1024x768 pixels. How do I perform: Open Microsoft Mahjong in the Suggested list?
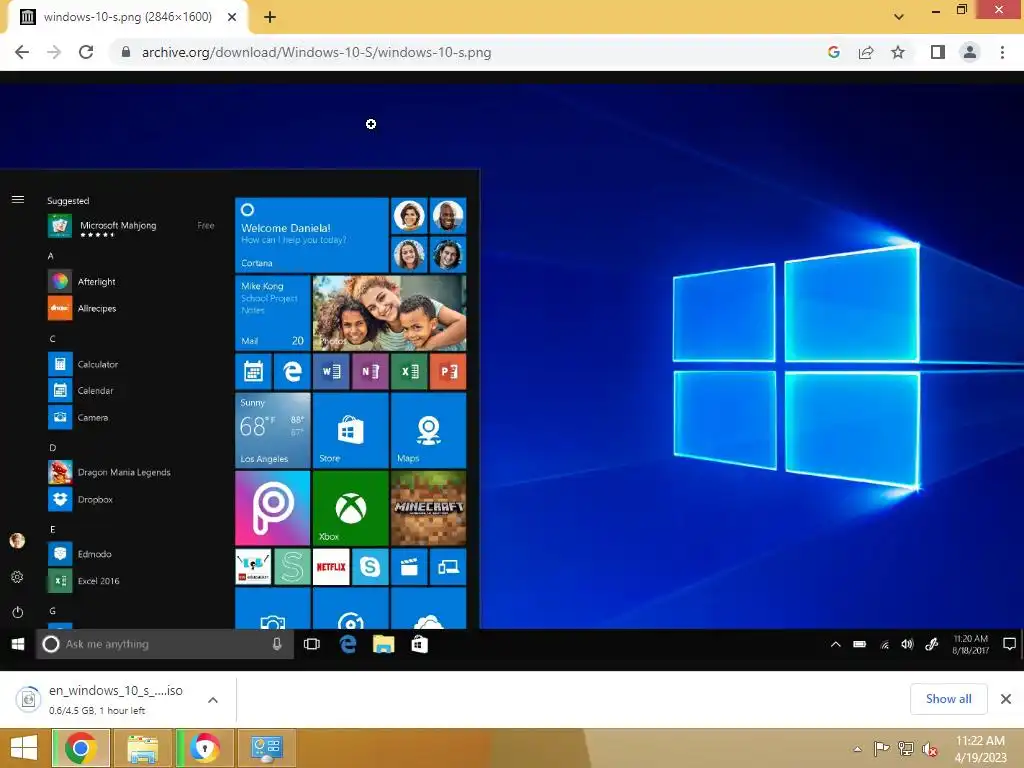pos(131,226)
